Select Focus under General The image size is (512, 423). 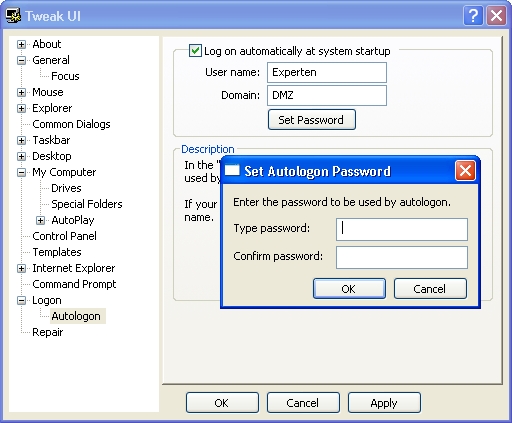point(65,76)
